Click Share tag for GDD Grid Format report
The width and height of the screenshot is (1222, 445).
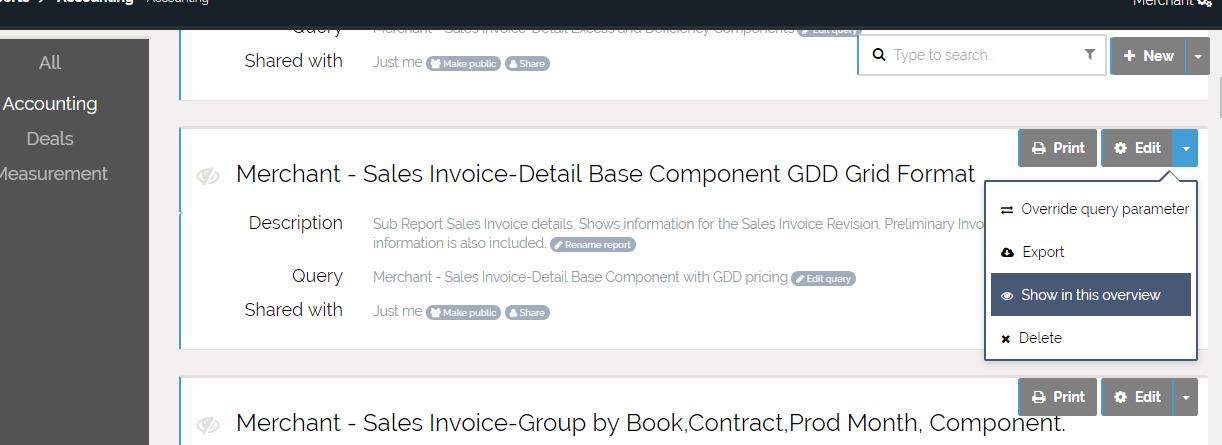527,312
